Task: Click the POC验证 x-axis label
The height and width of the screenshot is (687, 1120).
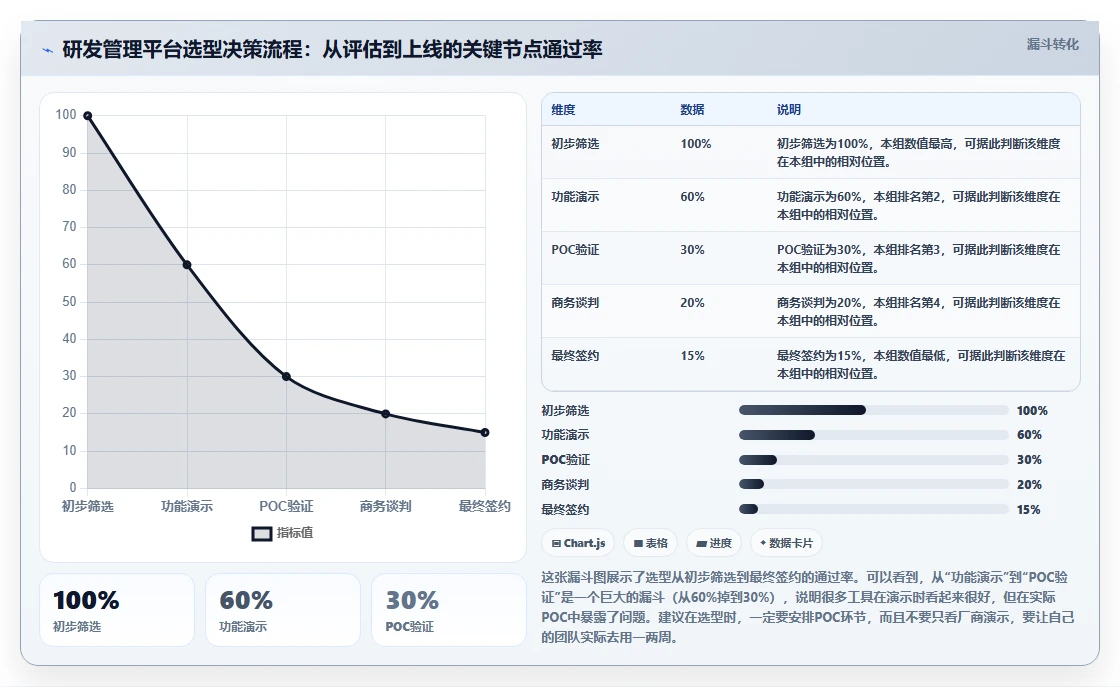Action: click(286, 506)
